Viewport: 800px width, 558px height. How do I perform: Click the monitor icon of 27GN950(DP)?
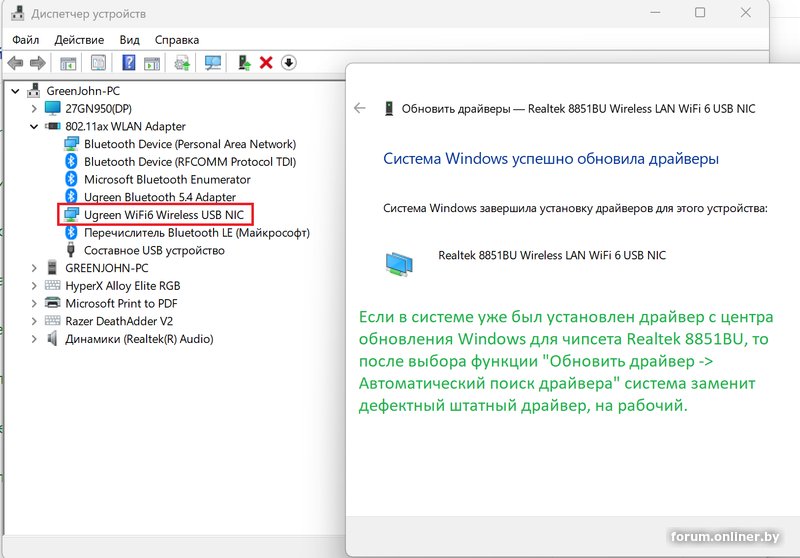pos(53,108)
